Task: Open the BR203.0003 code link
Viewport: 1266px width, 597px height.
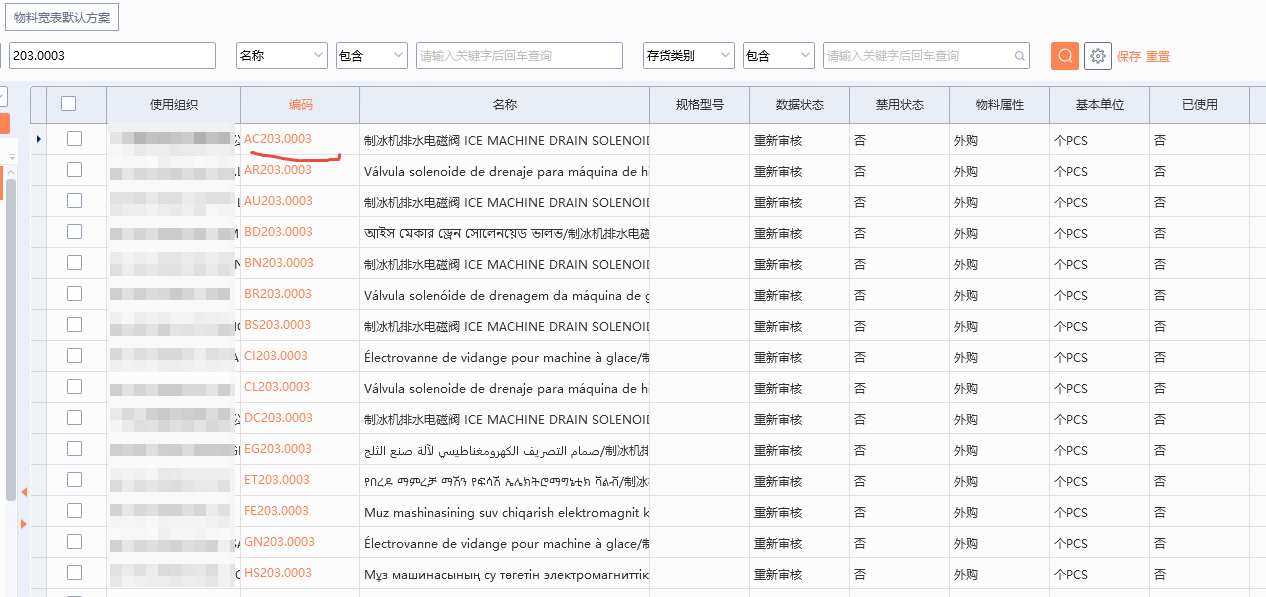Action: (x=278, y=294)
